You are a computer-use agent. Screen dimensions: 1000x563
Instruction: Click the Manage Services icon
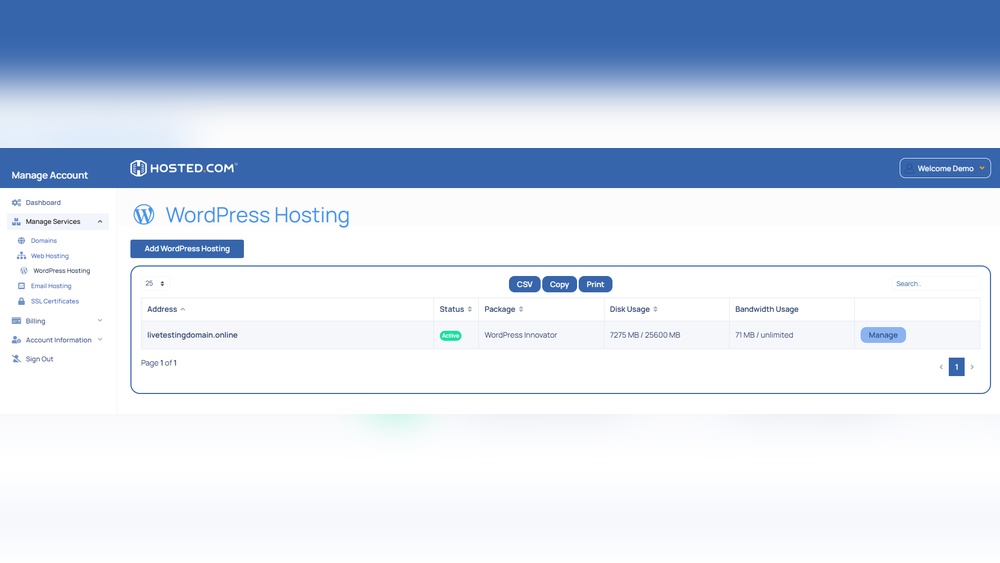(x=17, y=221)
